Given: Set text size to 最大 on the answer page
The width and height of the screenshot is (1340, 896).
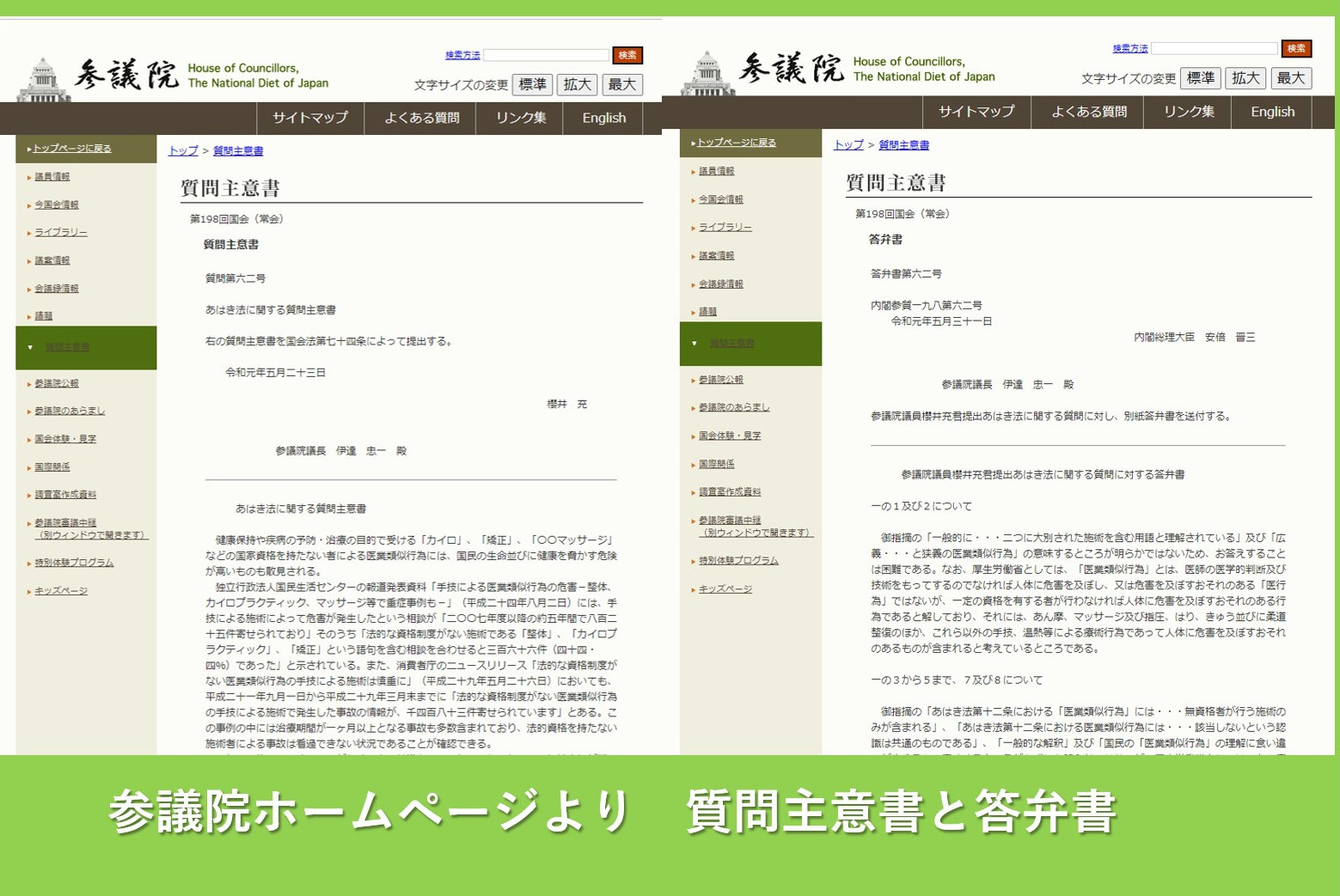Looking at the screenshot, I should click(1291, 78).
